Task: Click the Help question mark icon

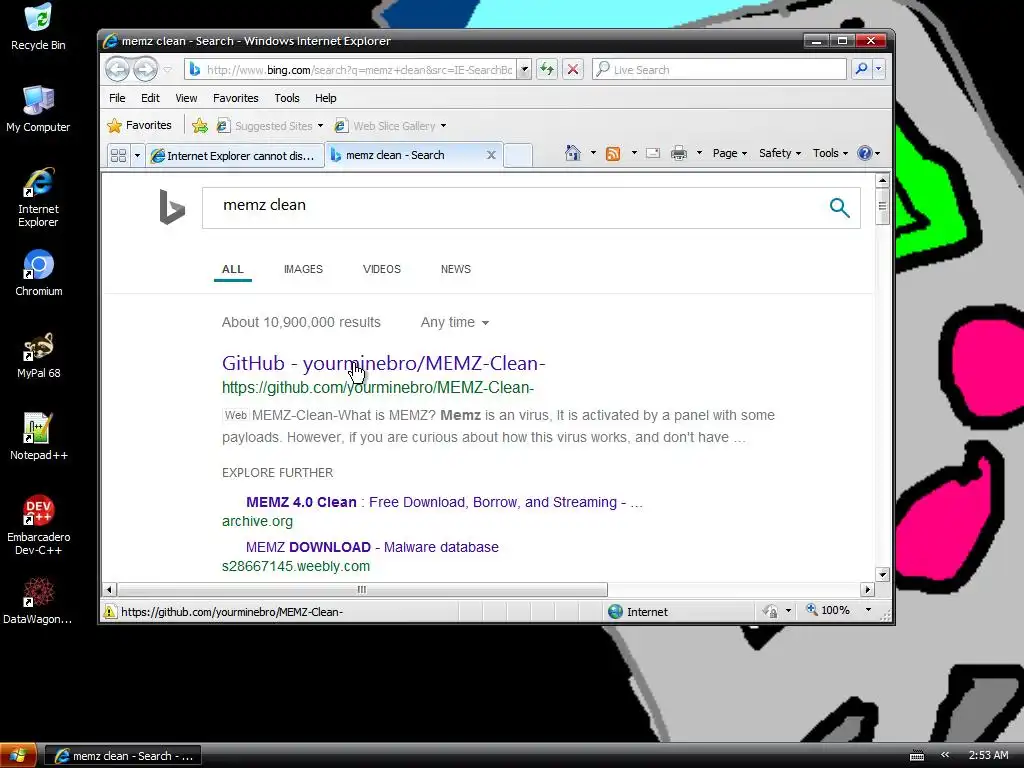Action: point(865,153)
